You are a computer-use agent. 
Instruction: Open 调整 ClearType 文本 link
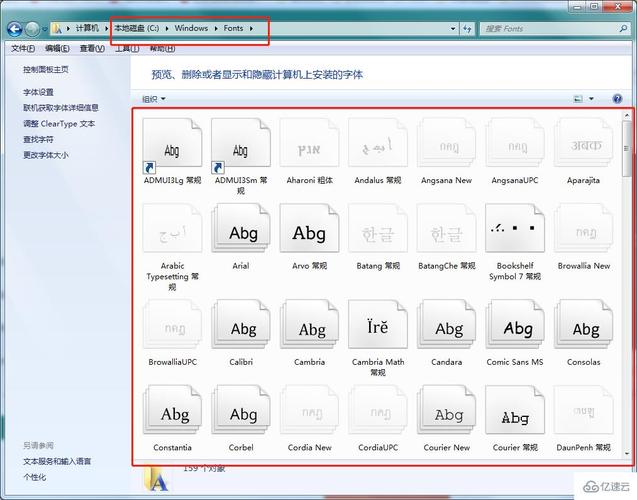59,124
